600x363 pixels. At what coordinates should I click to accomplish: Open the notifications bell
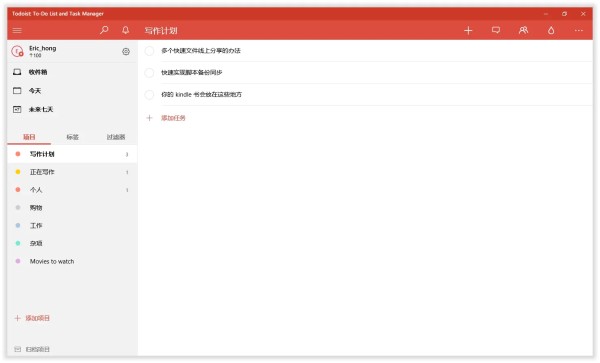pyautogui.click(x=126, y=30)
